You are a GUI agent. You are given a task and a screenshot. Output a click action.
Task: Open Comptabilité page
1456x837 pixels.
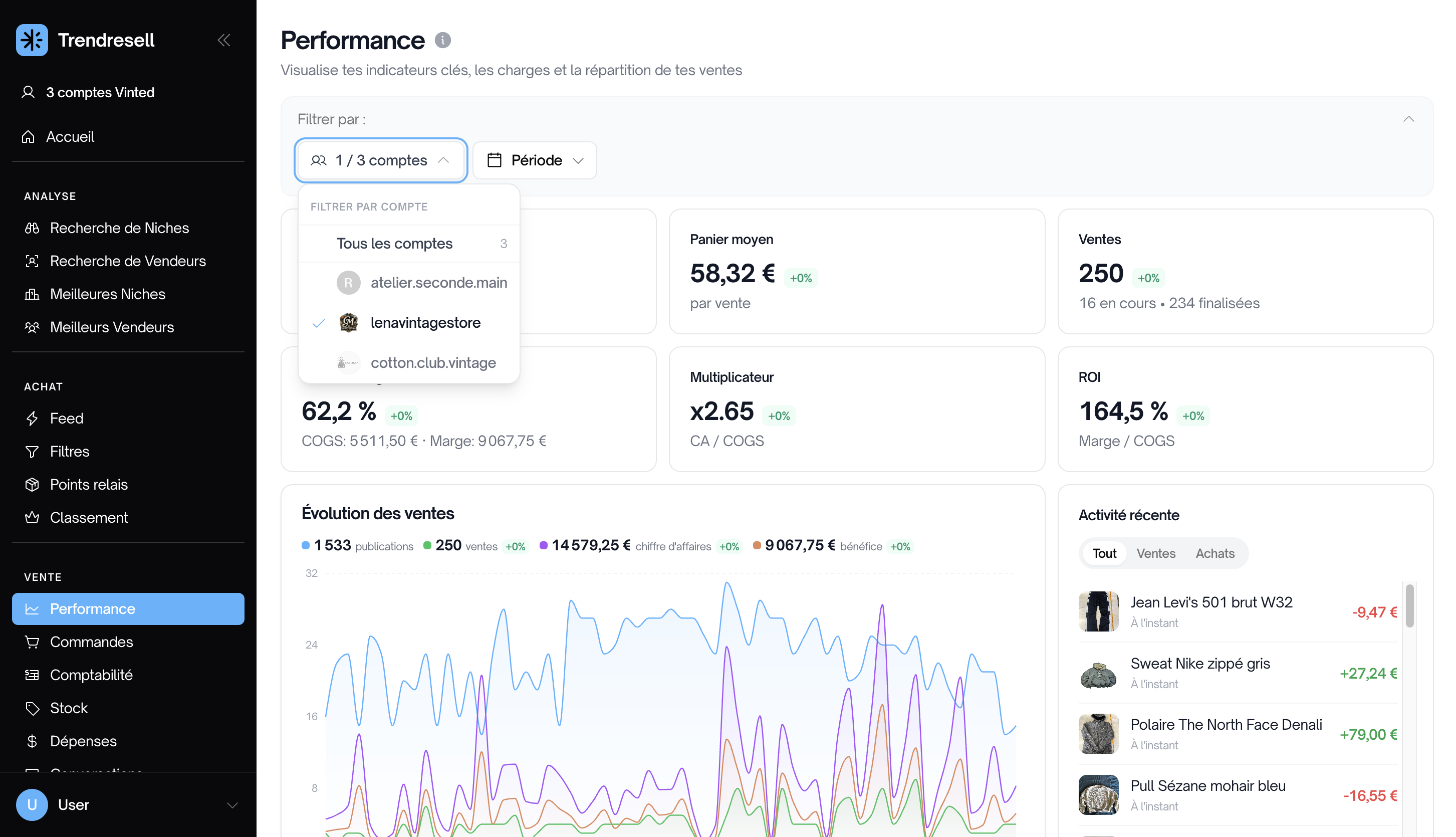[128, 675]
